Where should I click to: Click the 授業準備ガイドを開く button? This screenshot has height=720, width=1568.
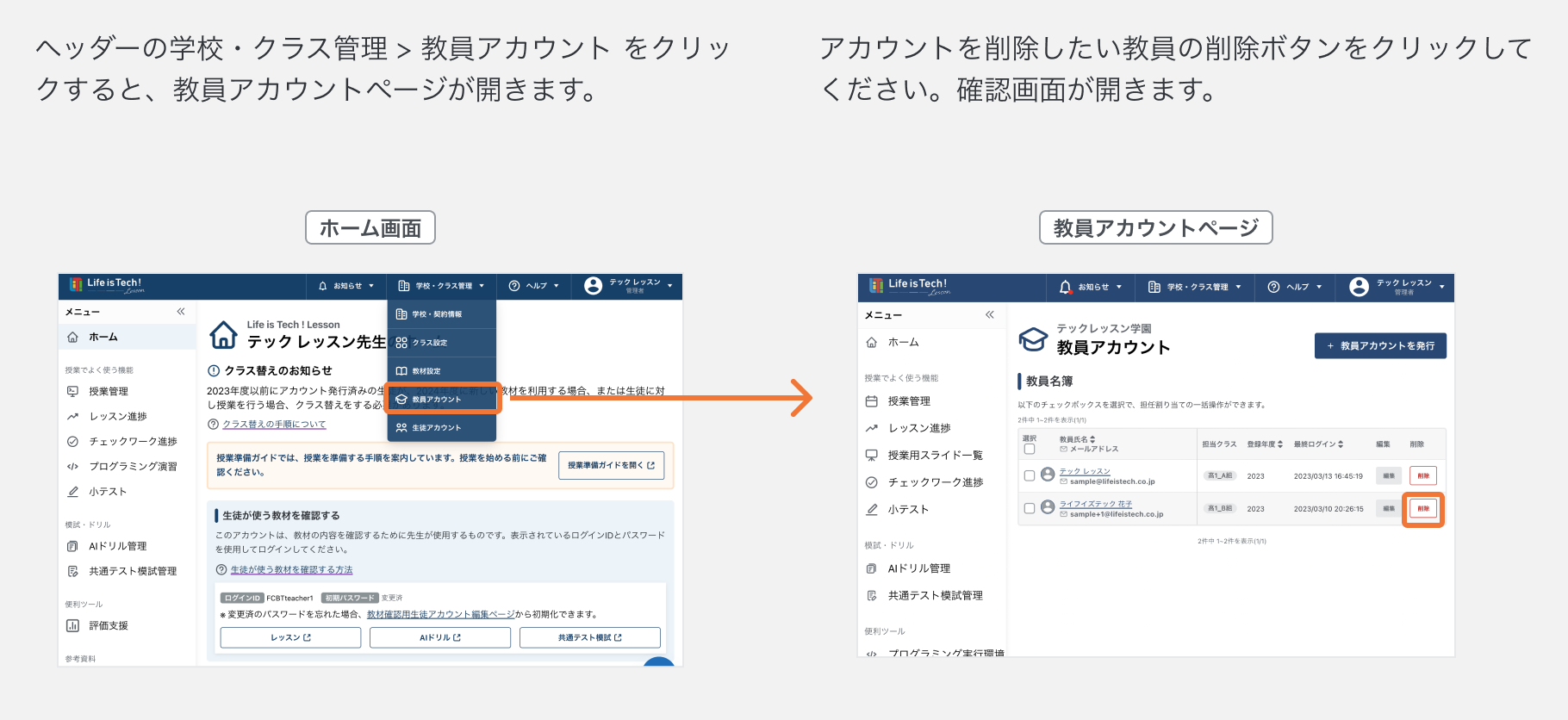click(x=611, y=465)
